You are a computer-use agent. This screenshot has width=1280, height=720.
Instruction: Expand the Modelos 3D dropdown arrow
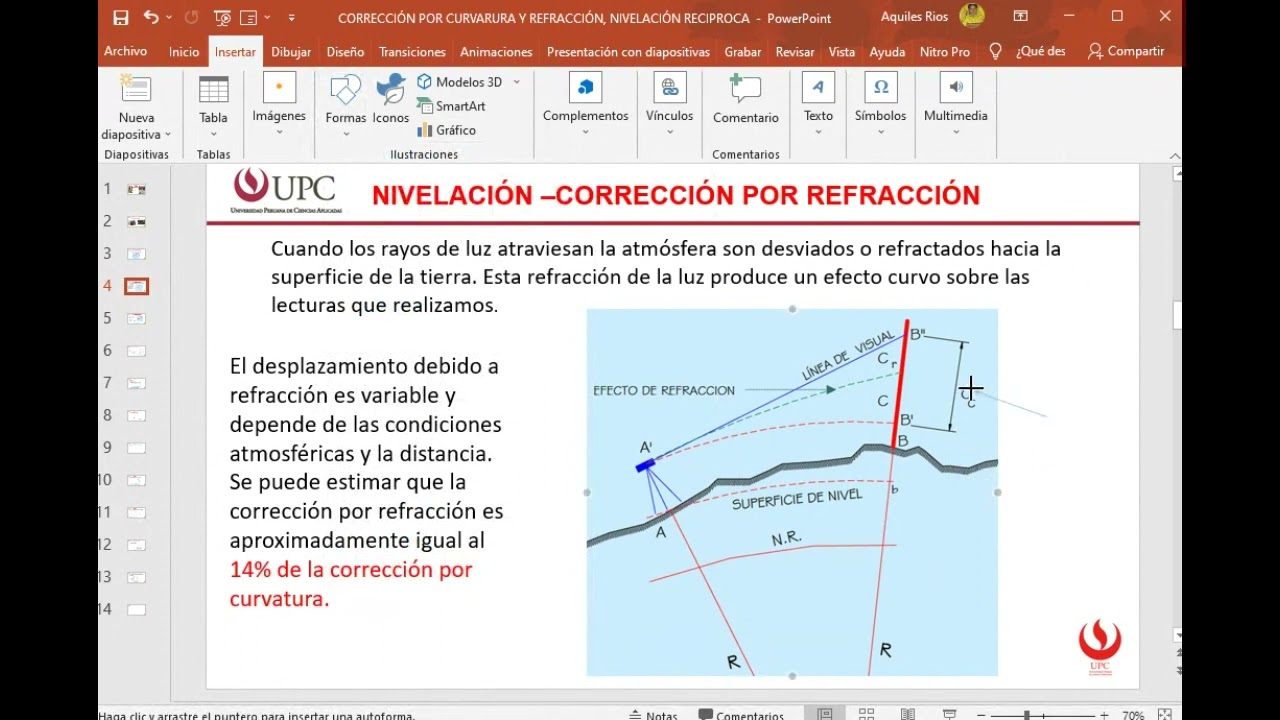pos(517,82)
